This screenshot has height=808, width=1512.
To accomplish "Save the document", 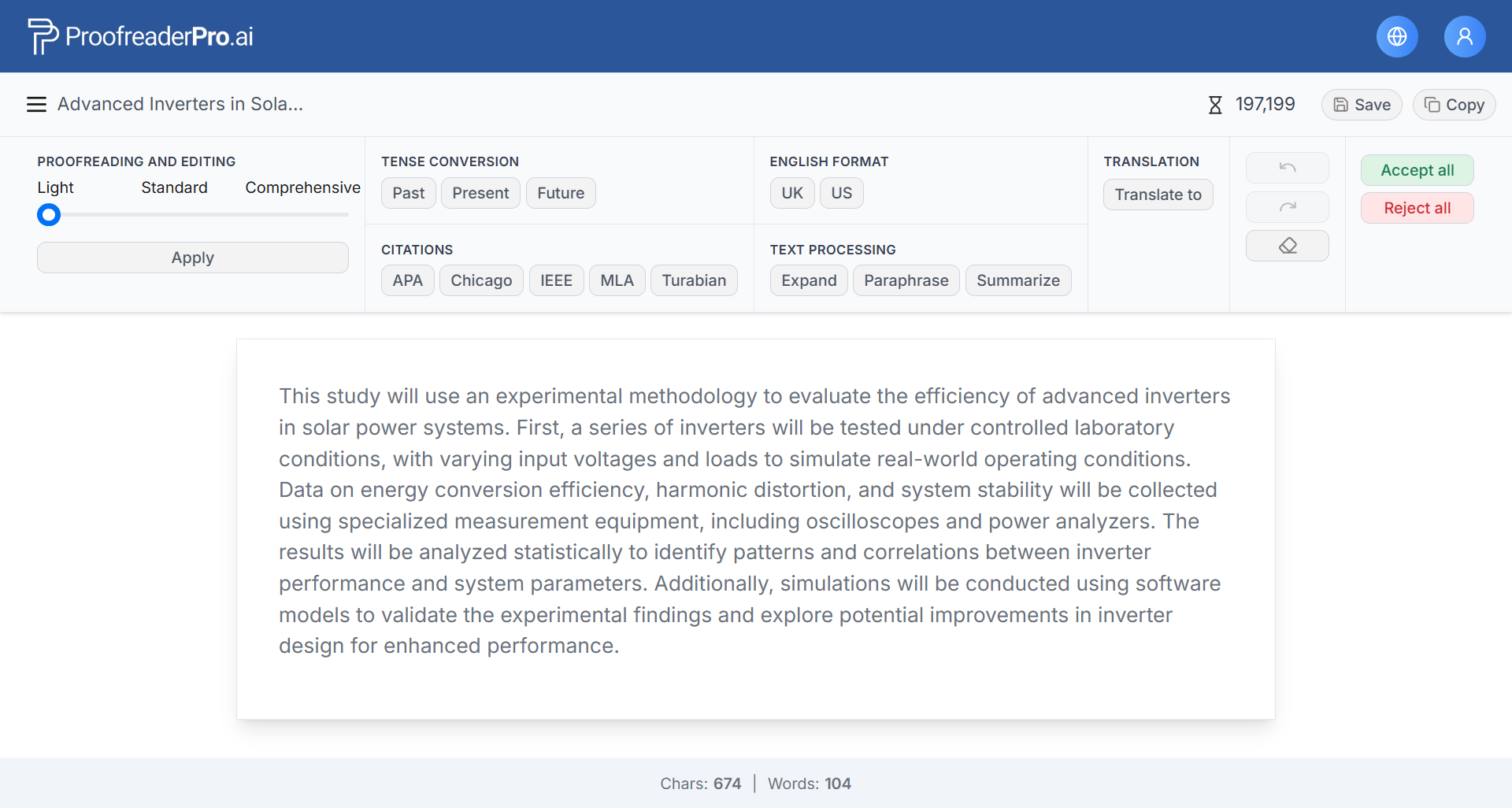I will [1362, 105].
